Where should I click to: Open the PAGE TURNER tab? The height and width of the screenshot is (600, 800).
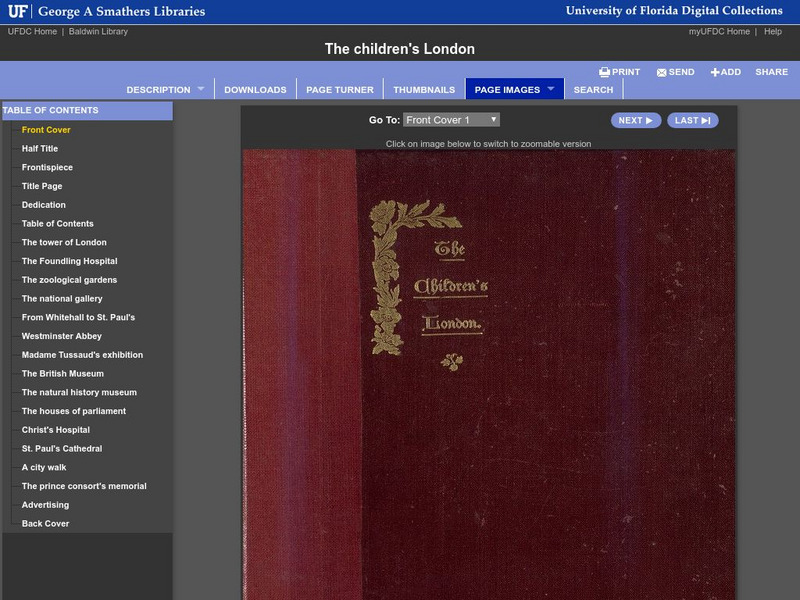pos(340,89)
